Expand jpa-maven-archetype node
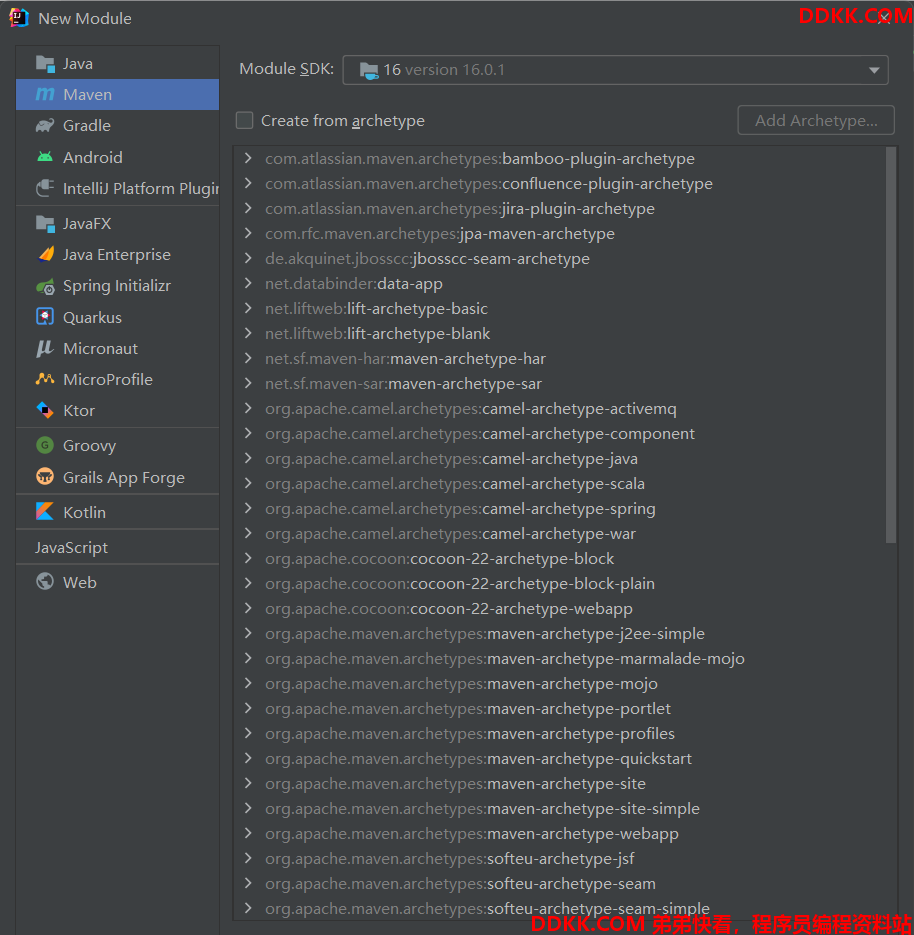 [249, 234]
